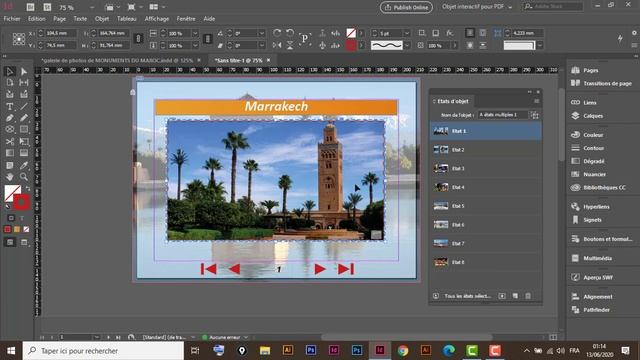Select the Page tool

[10, 83]
